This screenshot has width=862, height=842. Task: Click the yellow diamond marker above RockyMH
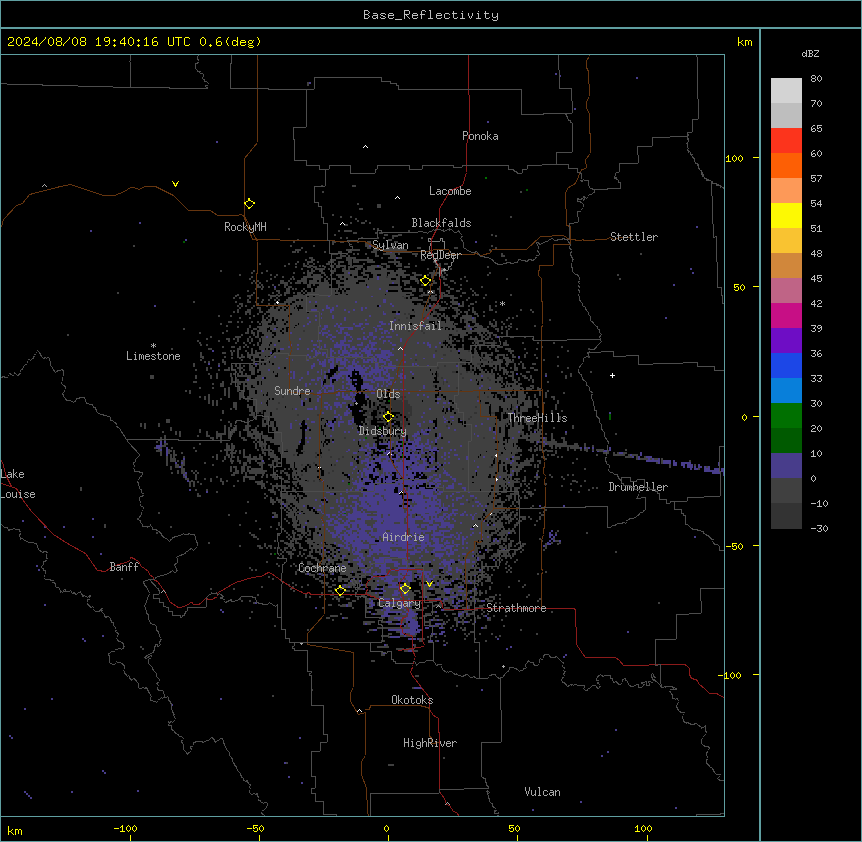[249, 203]
